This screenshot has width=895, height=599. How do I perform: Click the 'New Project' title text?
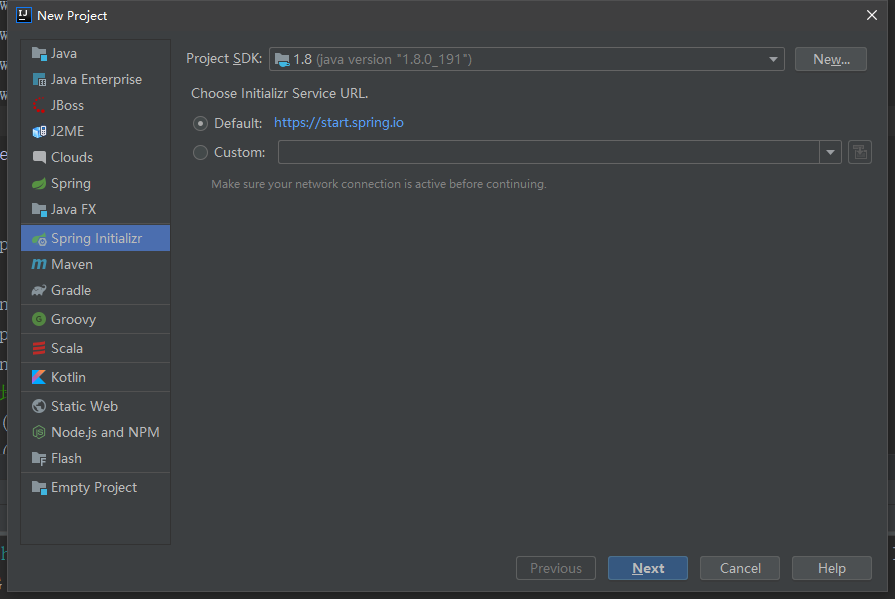click(72, 15)
